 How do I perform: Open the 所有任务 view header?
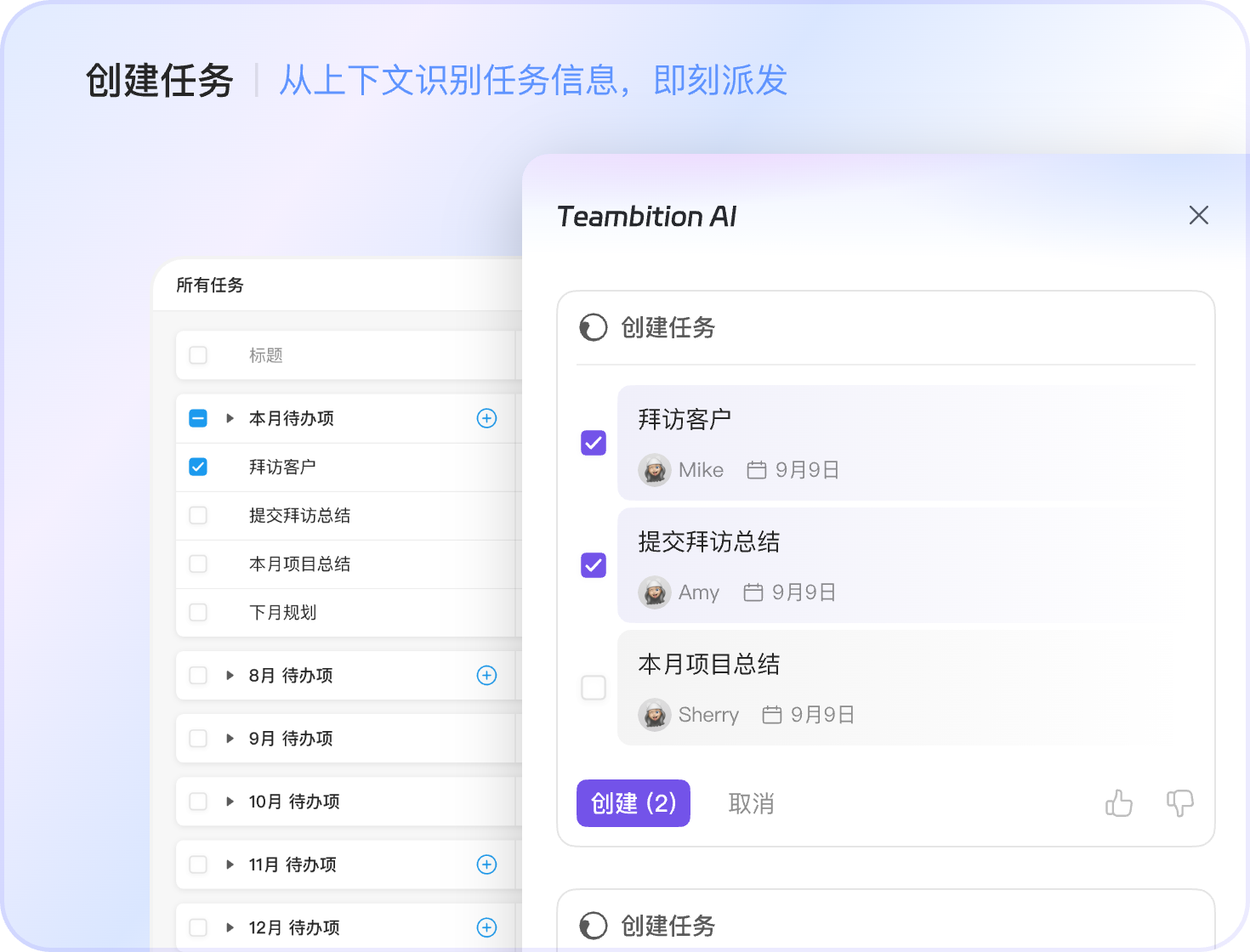click(x=210, y=285)
